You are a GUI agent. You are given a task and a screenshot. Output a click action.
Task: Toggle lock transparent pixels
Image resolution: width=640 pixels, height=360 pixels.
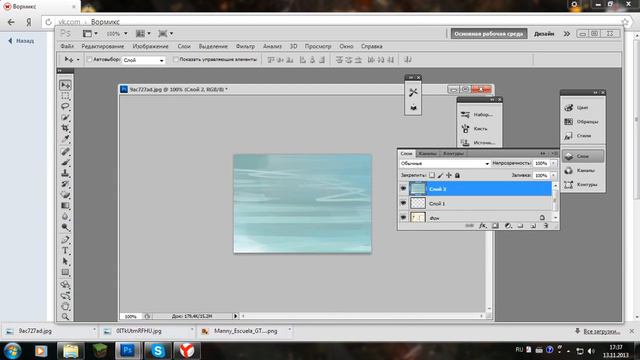click(x=432, y=175)
